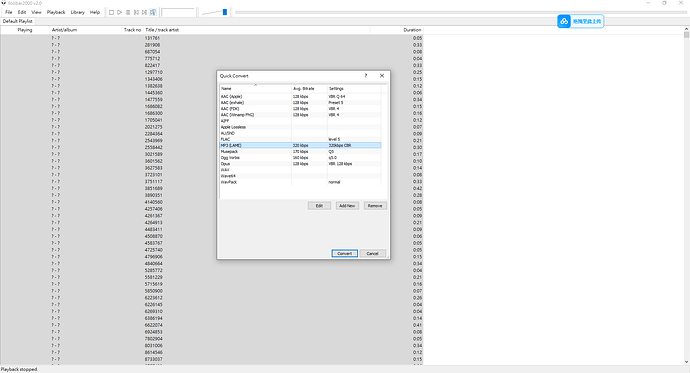Screen dimensions: 690x373
Task: Click the Add New preset button
Action: click(347, 206)
